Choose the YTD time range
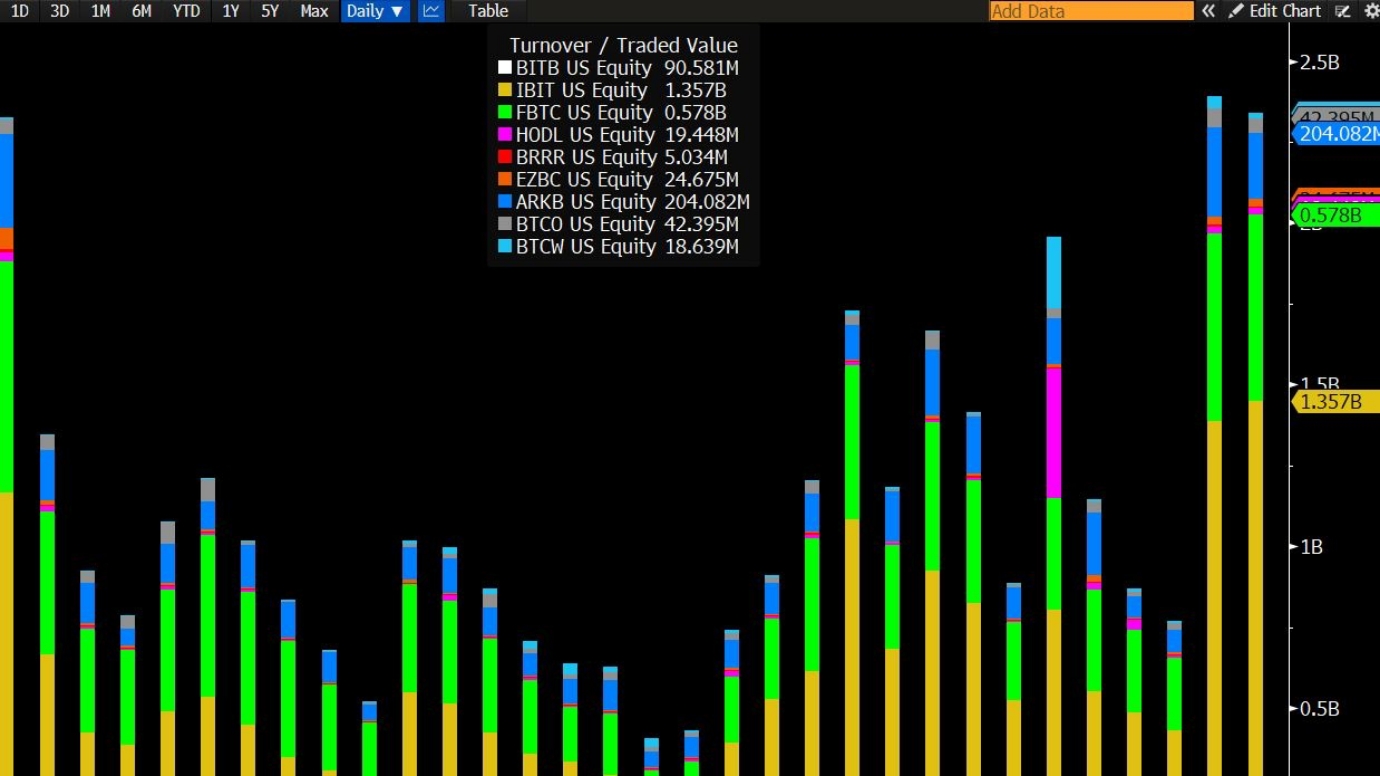Viewport: 1380px width, 776px height. [x=186, y=11]
